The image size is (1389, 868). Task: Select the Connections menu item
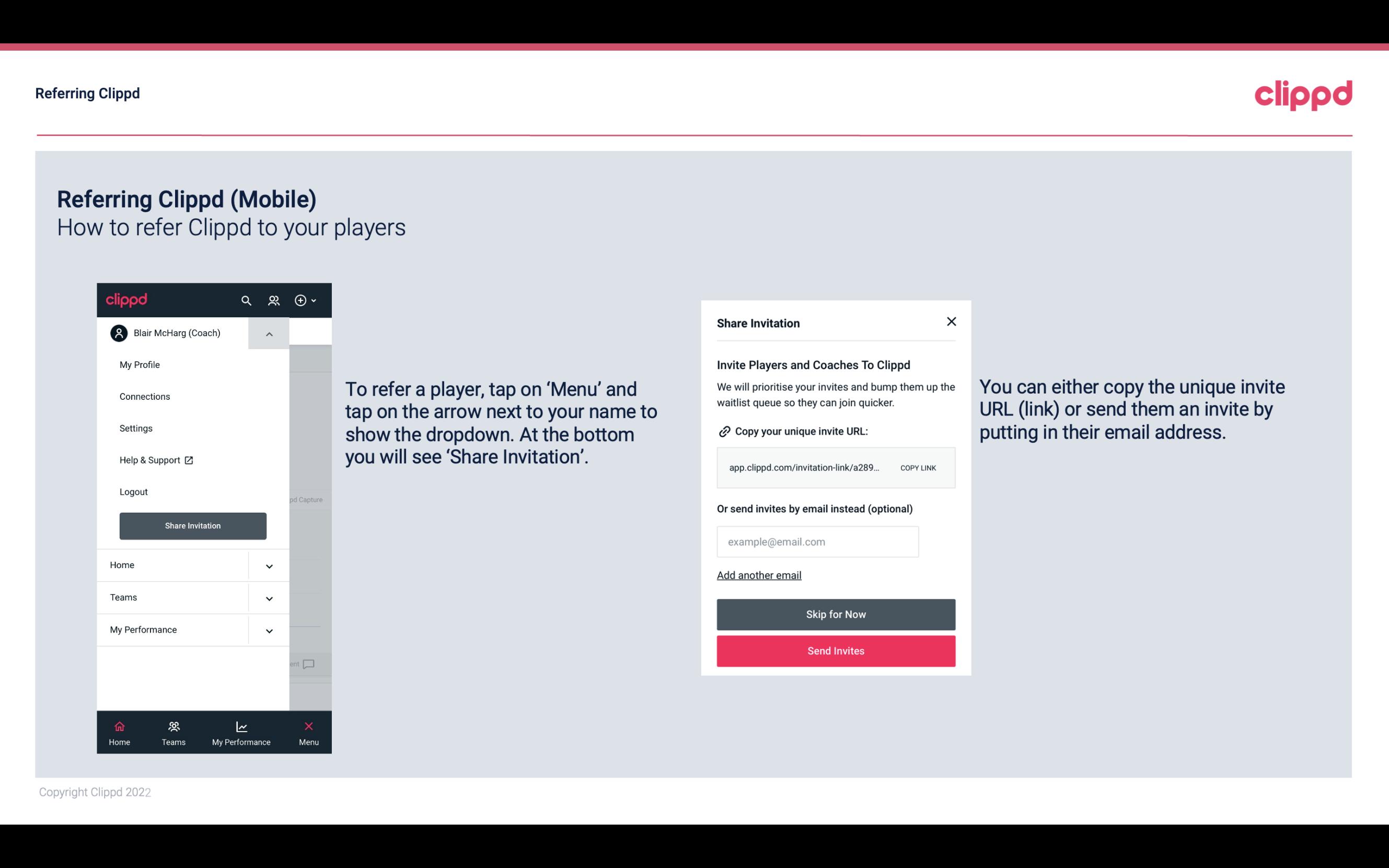pyautogui.click(x=144, y=396)
